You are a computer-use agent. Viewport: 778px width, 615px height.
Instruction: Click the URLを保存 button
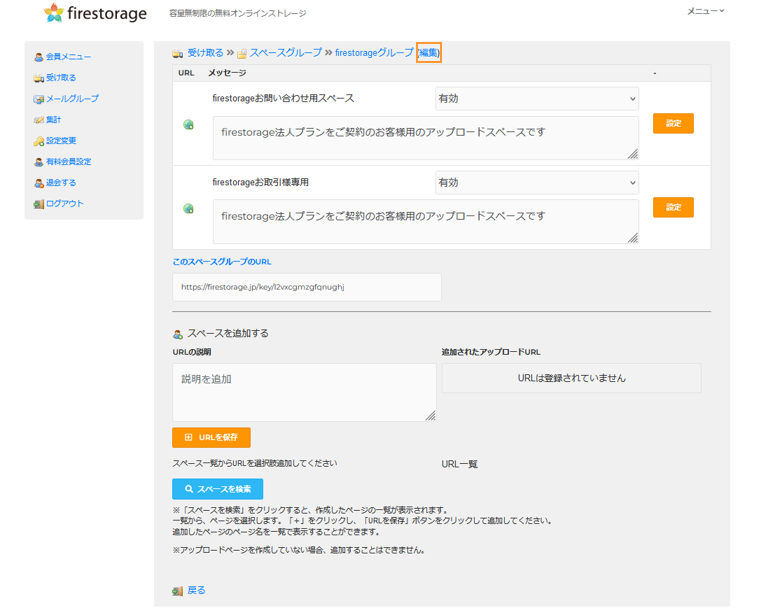[x=211, y=437]
